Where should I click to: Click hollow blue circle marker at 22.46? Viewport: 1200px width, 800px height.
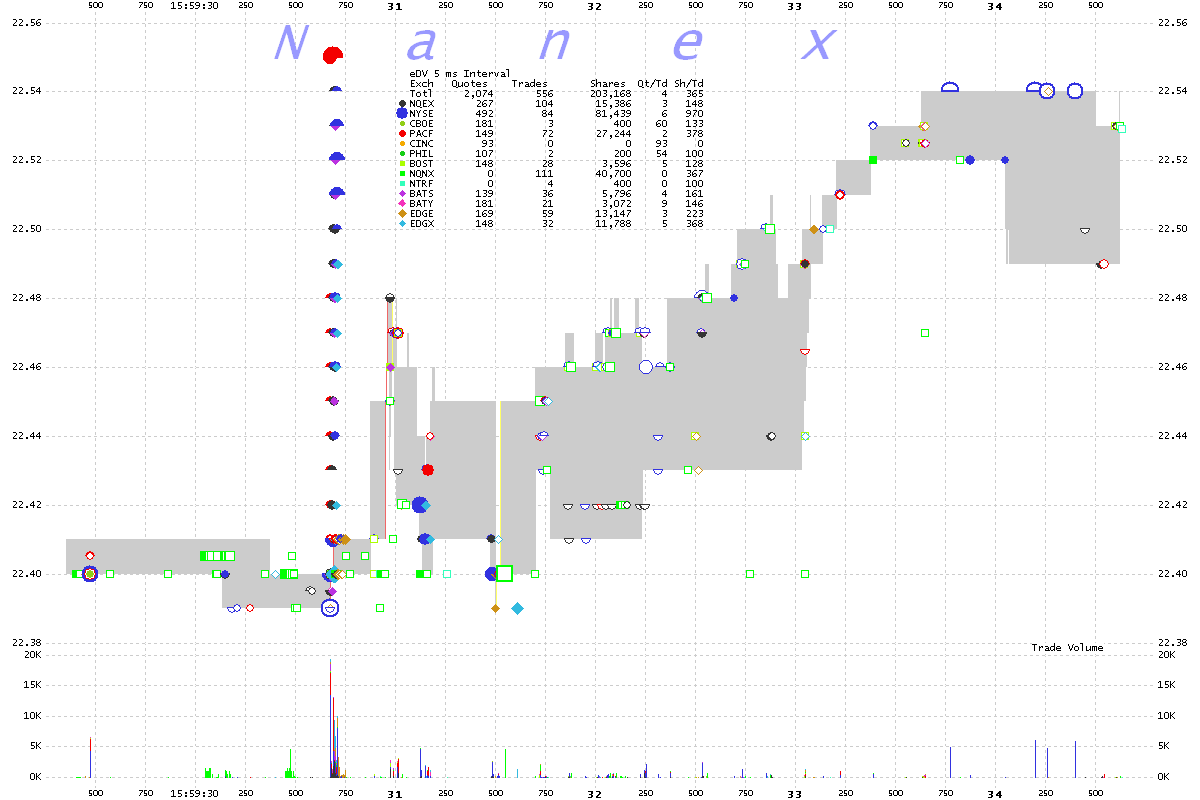pyautogui.click(x=646, y=367)
